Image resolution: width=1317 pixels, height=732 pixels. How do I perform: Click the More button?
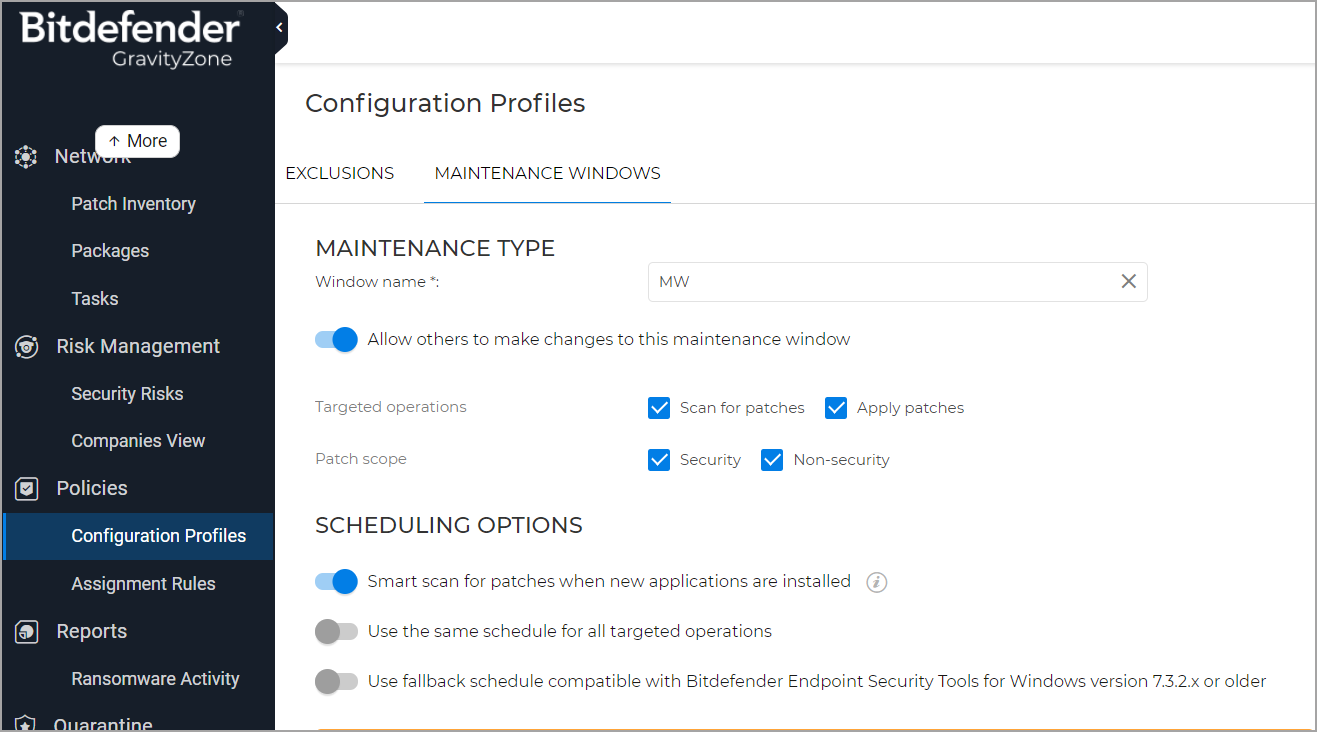click(x=137, y=141)
